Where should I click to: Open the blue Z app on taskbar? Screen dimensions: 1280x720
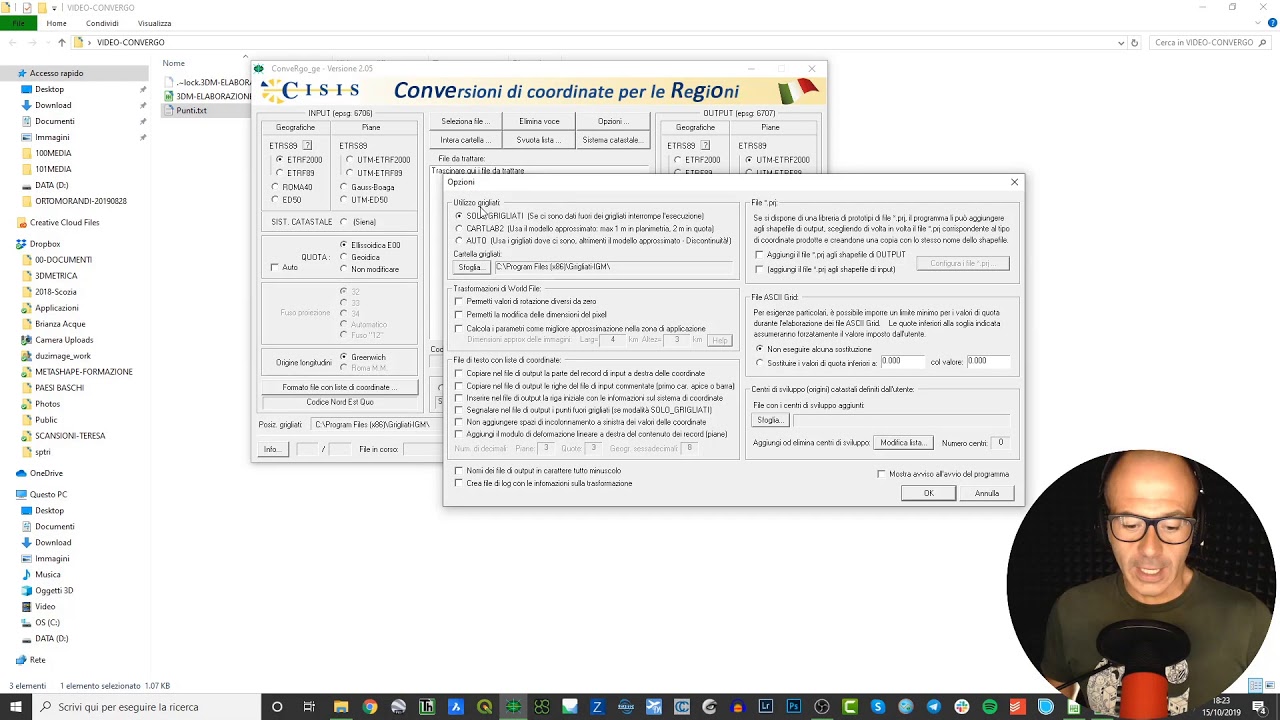pyautogui.click(x=597, y=707)
